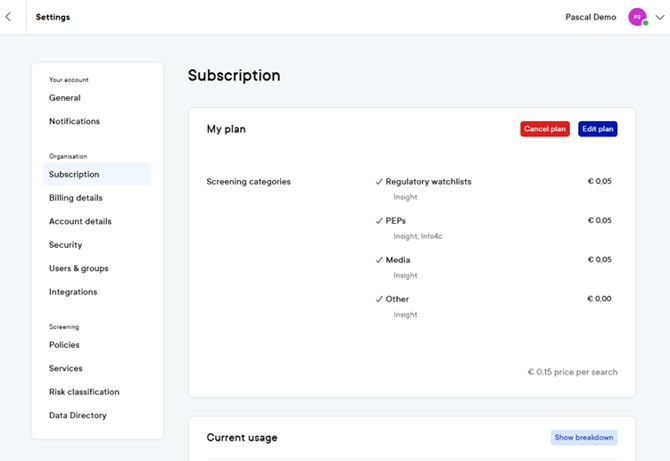Click the PD user avatar
The width and height of the screenshot is (670, 461).
coord(637,17)
